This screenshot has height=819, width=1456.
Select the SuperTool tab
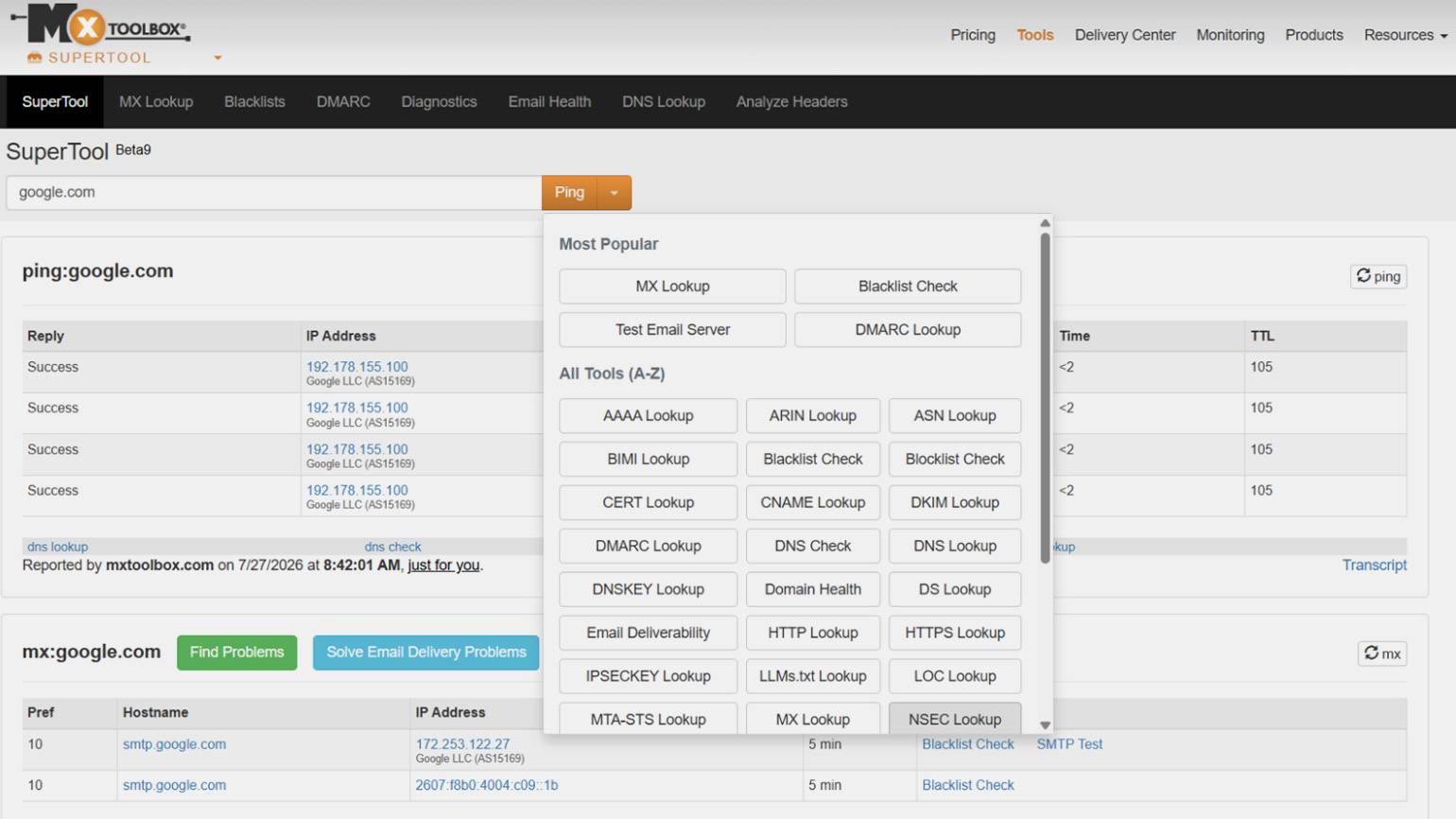(55, 102)
